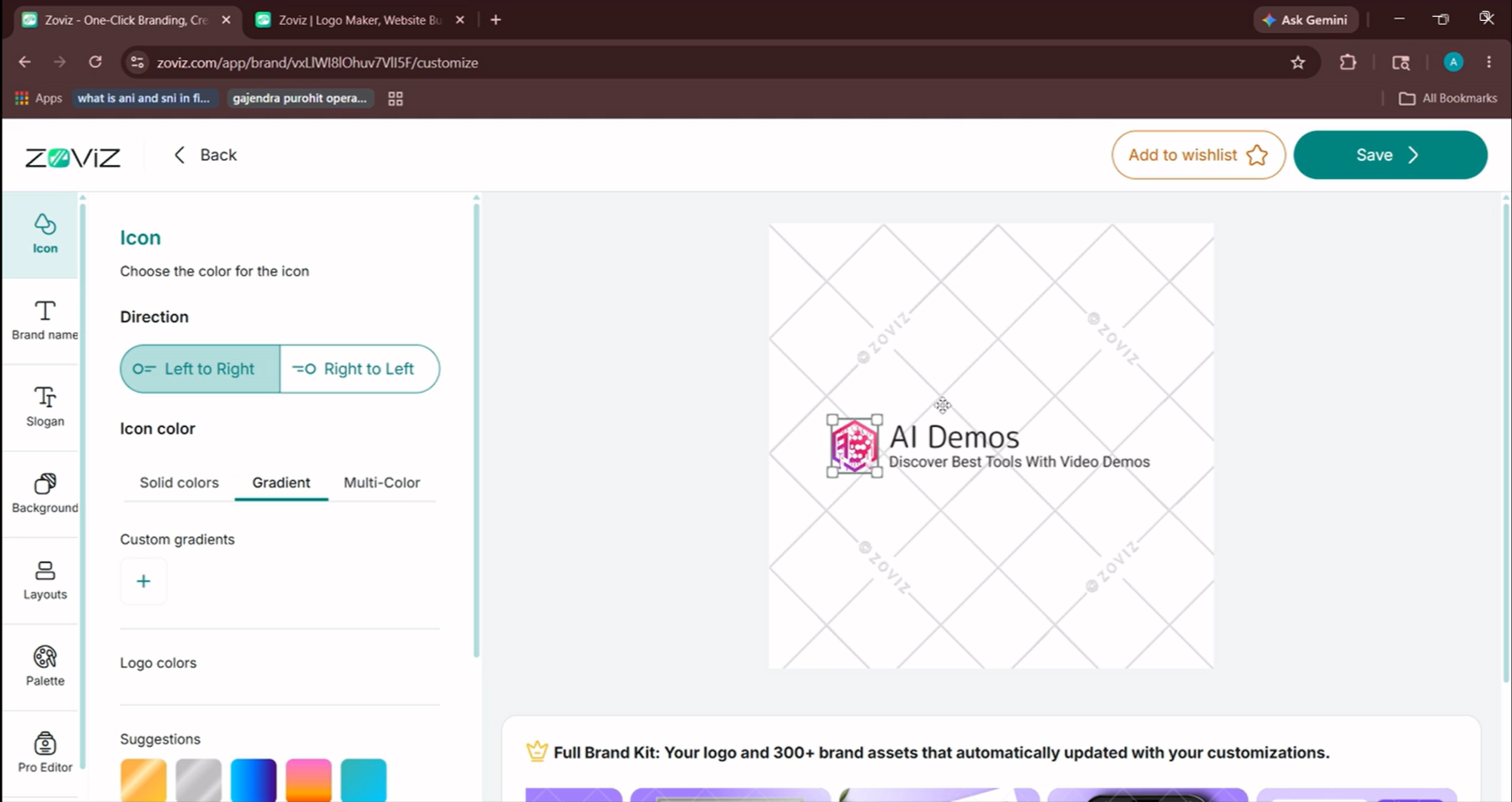
Task: Open 'what is ani and sni' bookmark
Action: tap(144, 98)
